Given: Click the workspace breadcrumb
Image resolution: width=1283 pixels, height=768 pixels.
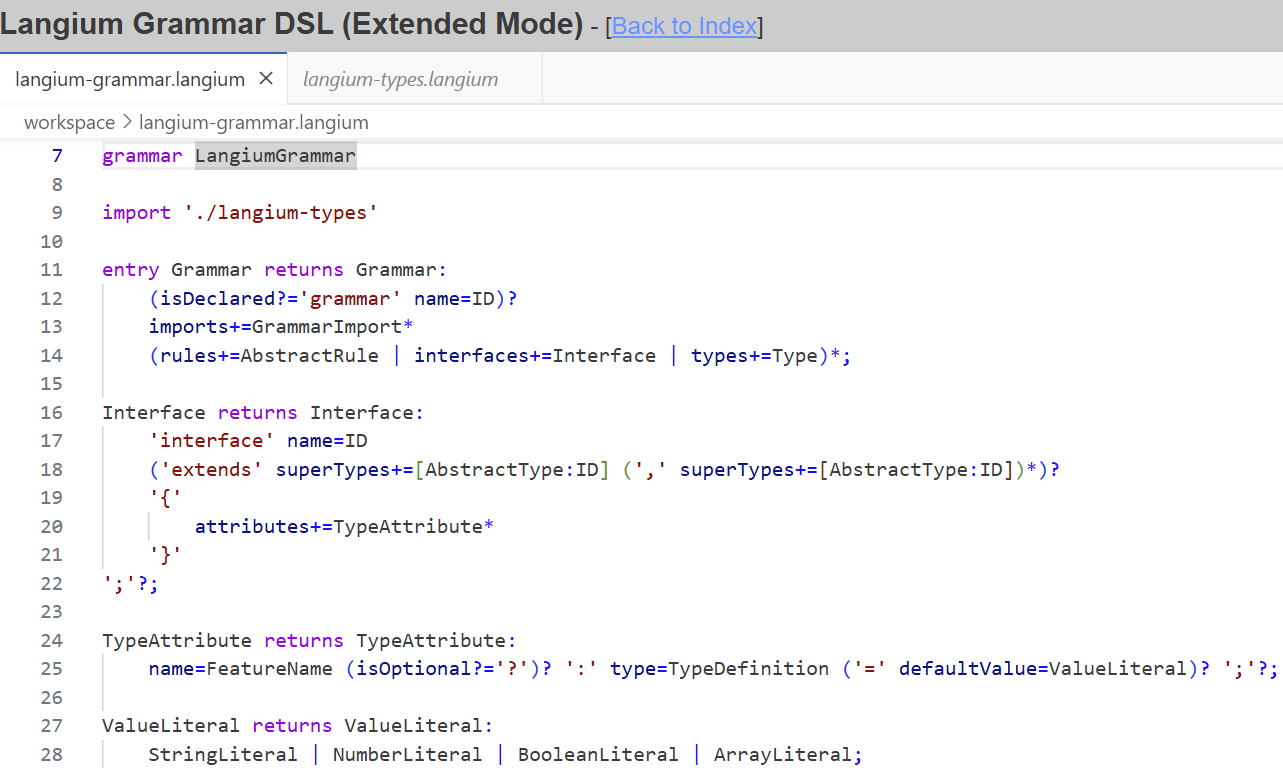Looking at the screenshot, I should (x=69, y=123).
